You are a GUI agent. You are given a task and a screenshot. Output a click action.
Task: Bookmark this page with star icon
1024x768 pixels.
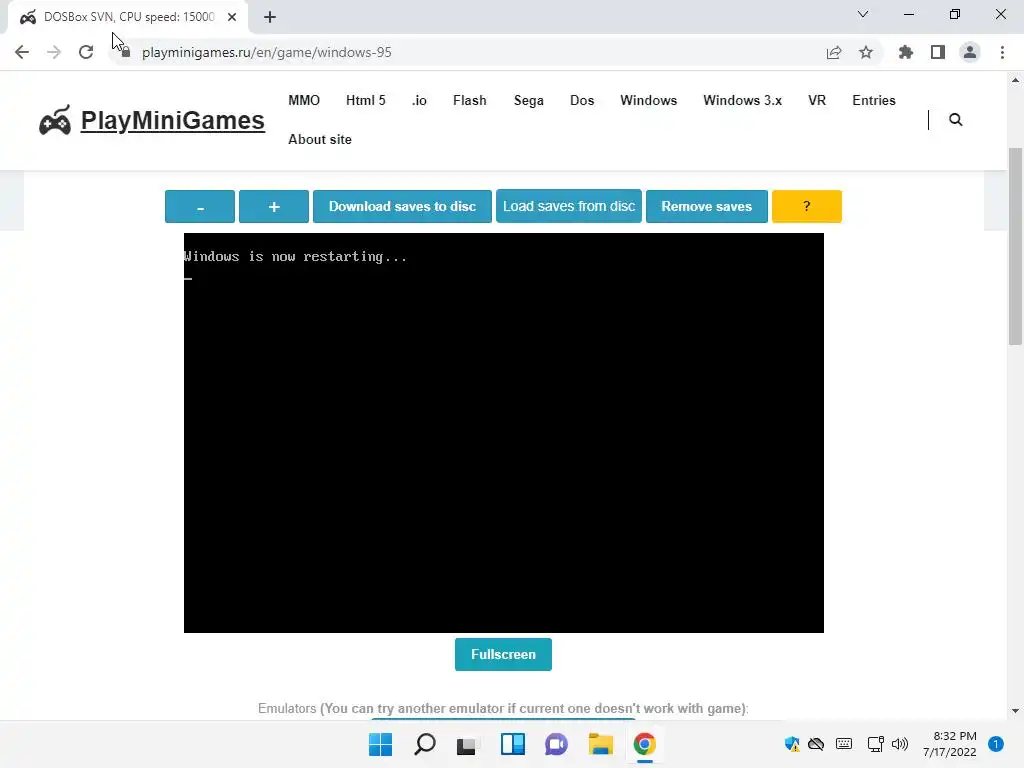(866, 52)
